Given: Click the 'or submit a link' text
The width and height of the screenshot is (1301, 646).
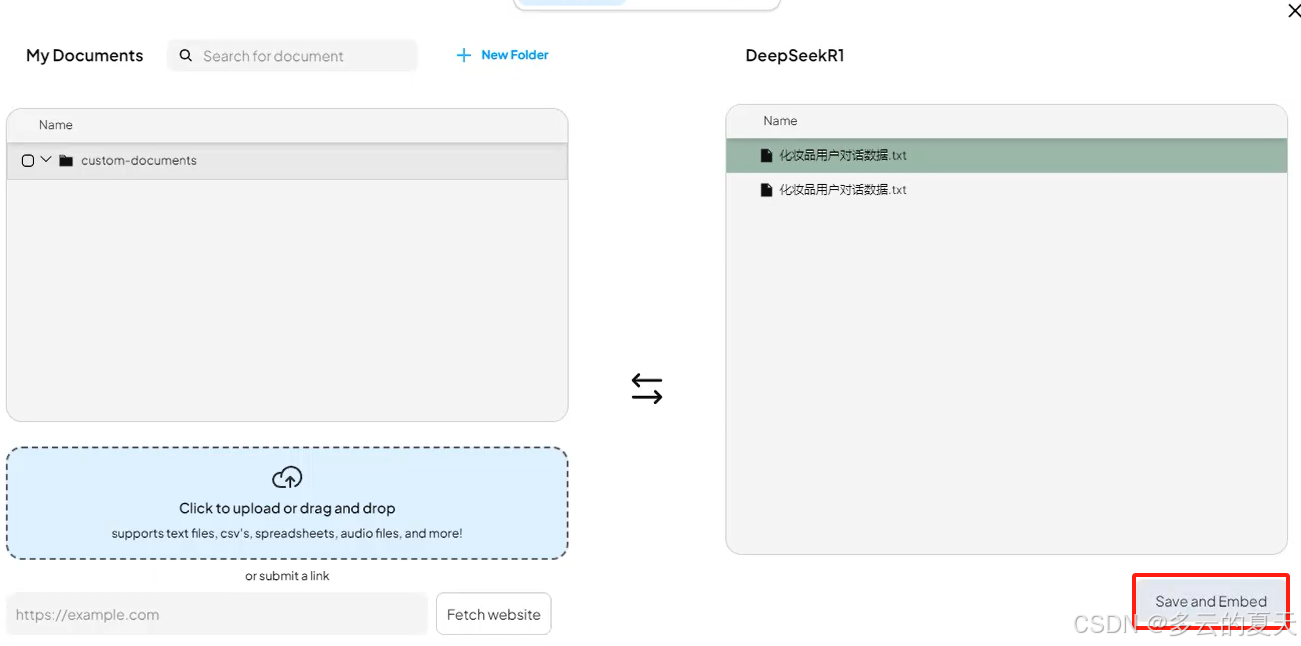Looking at the screenshot, I should coord(287,576).
